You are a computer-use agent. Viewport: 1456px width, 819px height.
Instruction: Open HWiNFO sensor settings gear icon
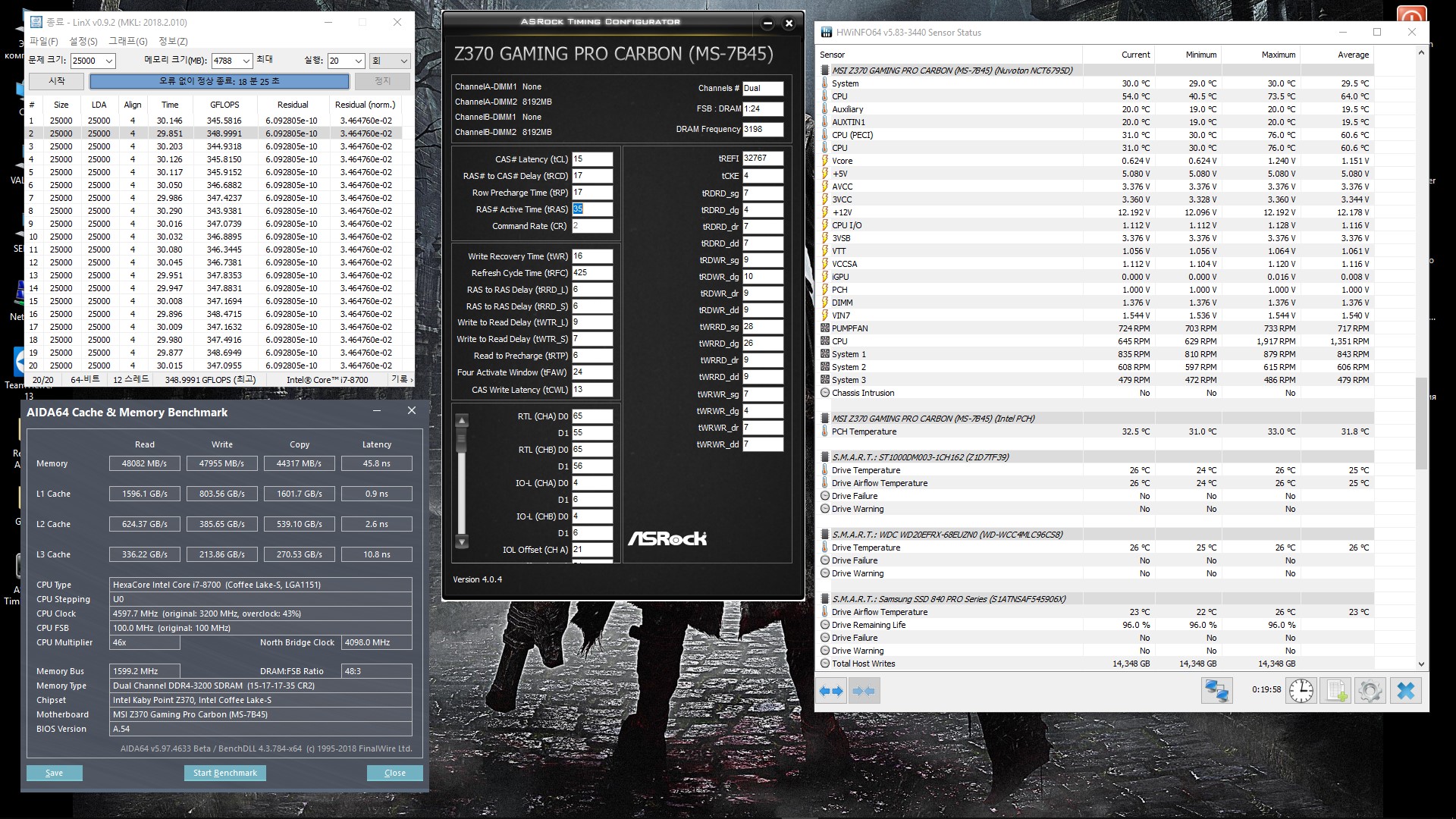coord(1370,691)
